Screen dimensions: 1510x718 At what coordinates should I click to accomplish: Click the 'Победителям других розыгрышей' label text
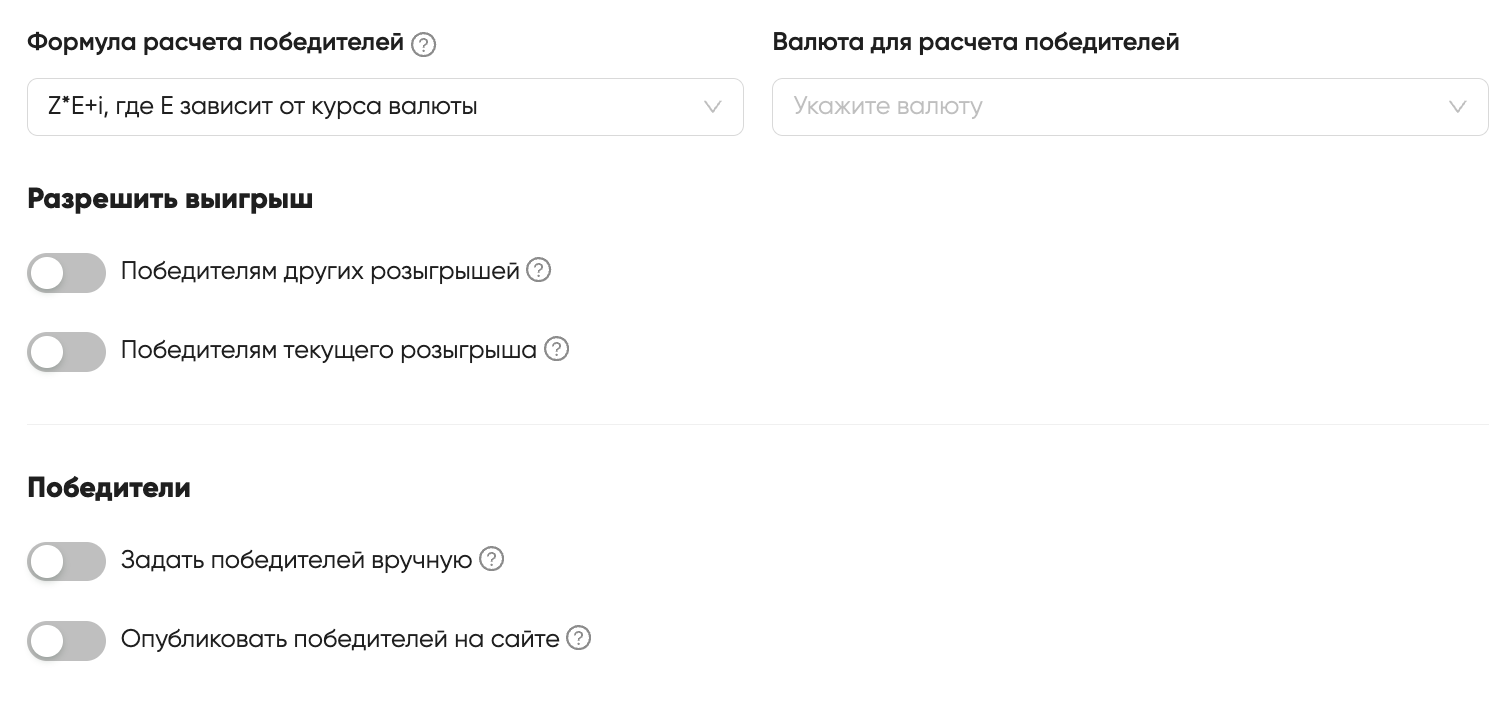(x=320, y=271)
